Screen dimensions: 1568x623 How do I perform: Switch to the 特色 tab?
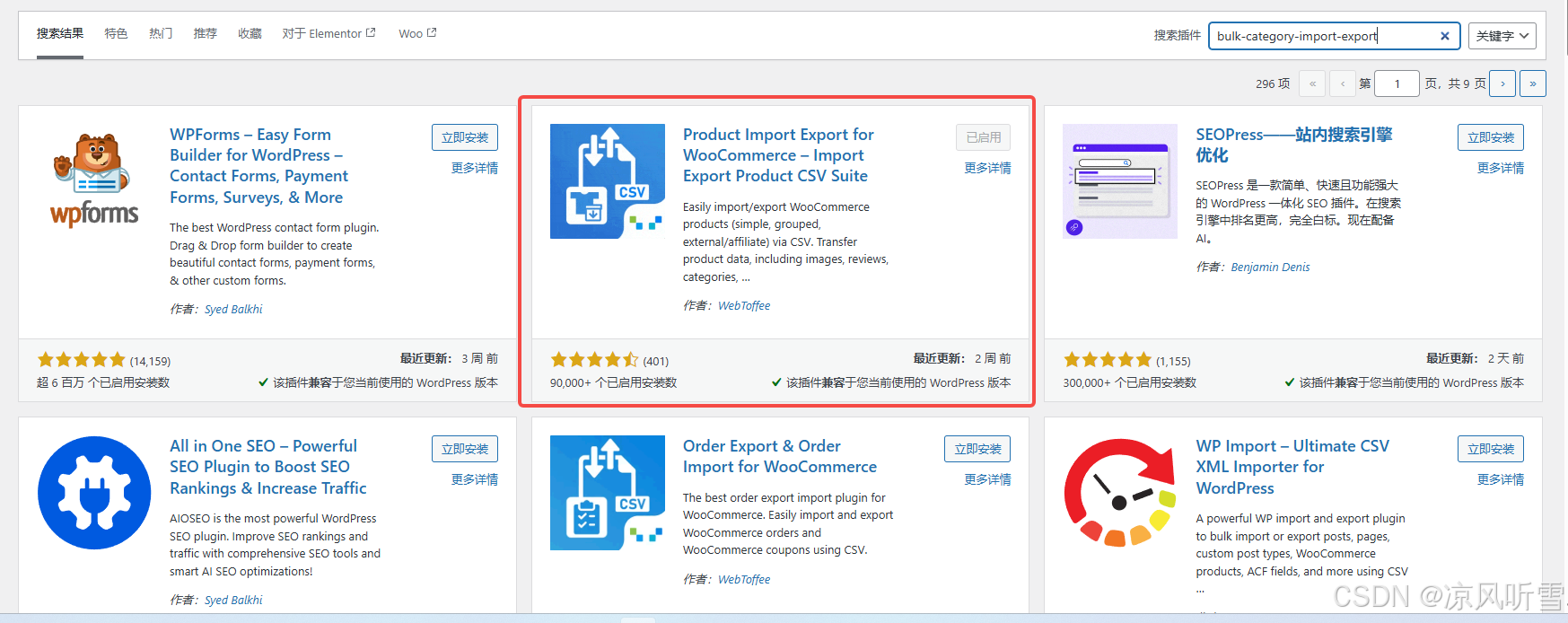tap(116, 33)
